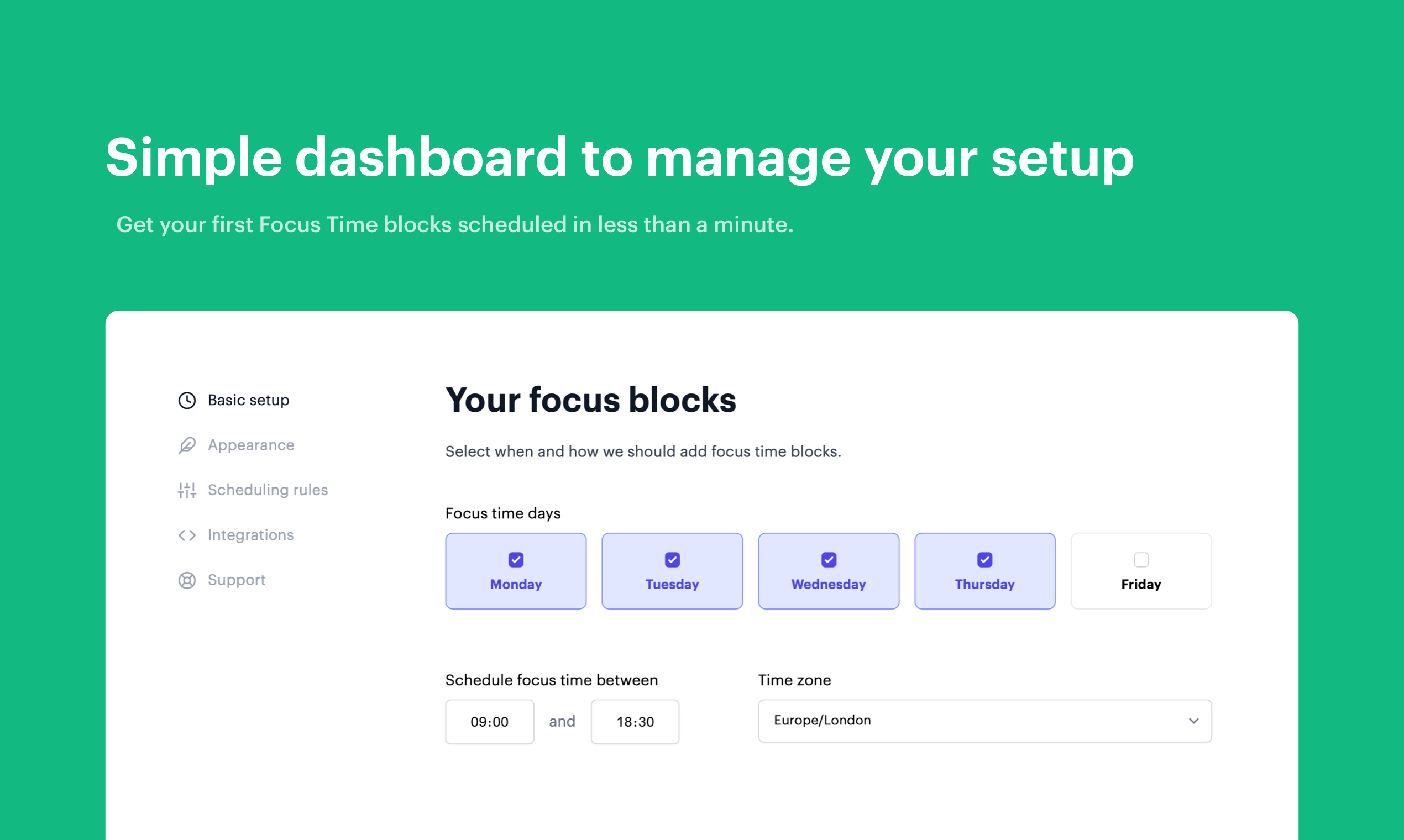Open the Time zone dropdown chevron
Screen dimensions: 1404x840
1193,721
